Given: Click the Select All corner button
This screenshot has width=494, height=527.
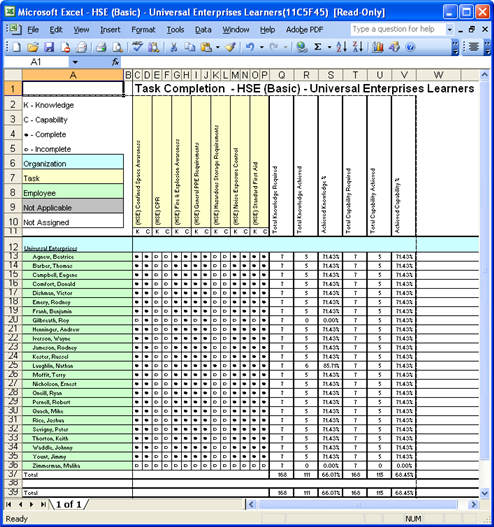Looking at the screenshot, I should tap(13, 75).
